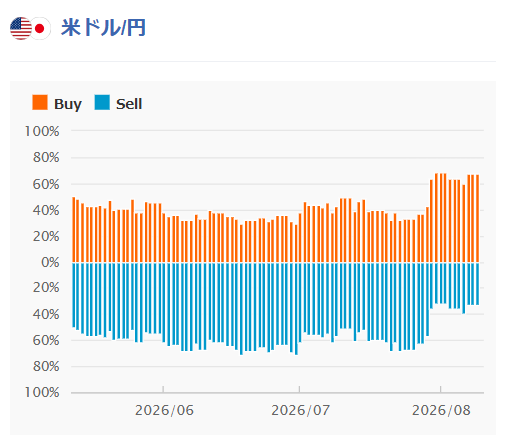
Task: Click the upper 60% axis label
Action: (x=46, y=184)
